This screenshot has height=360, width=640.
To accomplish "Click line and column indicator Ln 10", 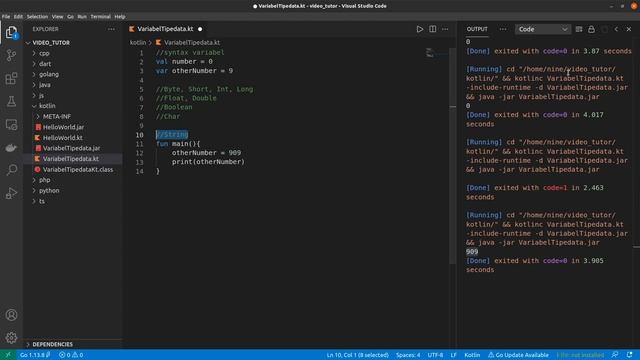I will coord(358,355).
